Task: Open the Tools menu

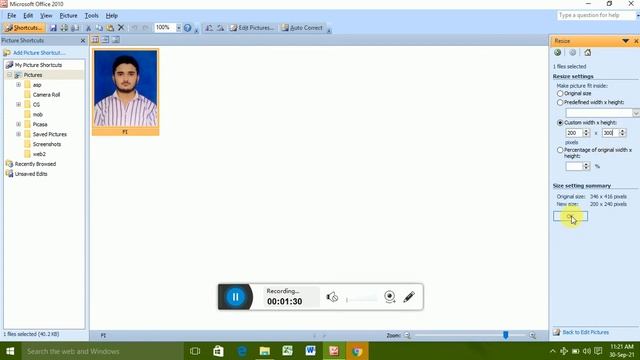Action: [91, 16]
